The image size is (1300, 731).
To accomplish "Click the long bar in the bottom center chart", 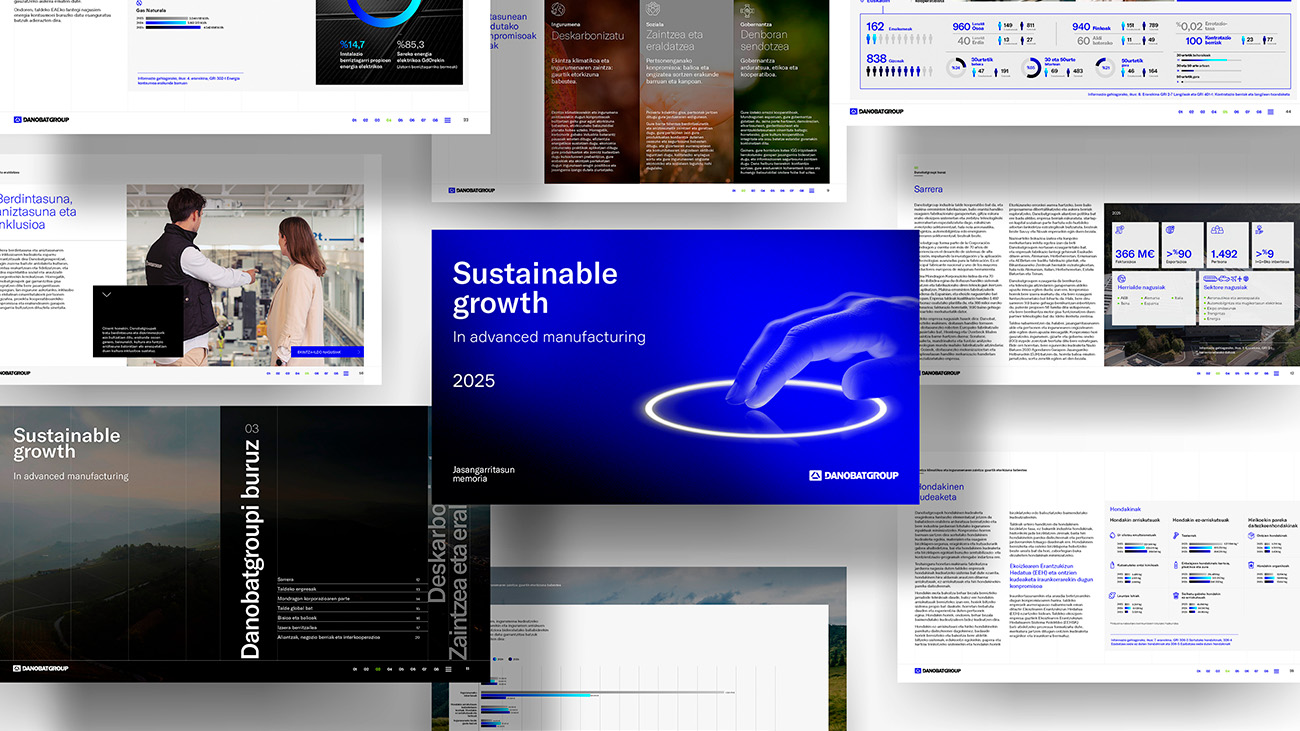I will click(x=600, y=692).
